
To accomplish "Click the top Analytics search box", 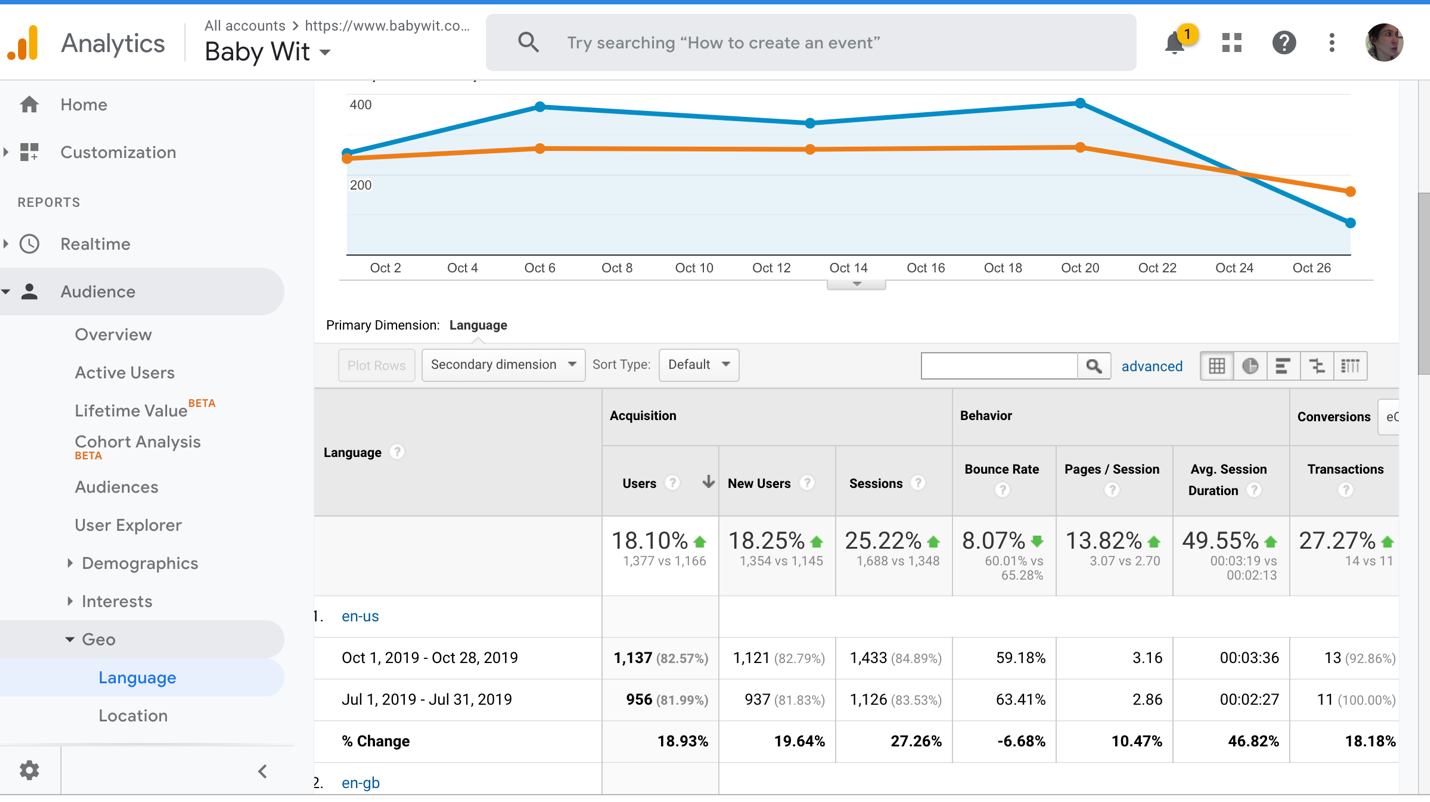I will click(x=811, y=42).
